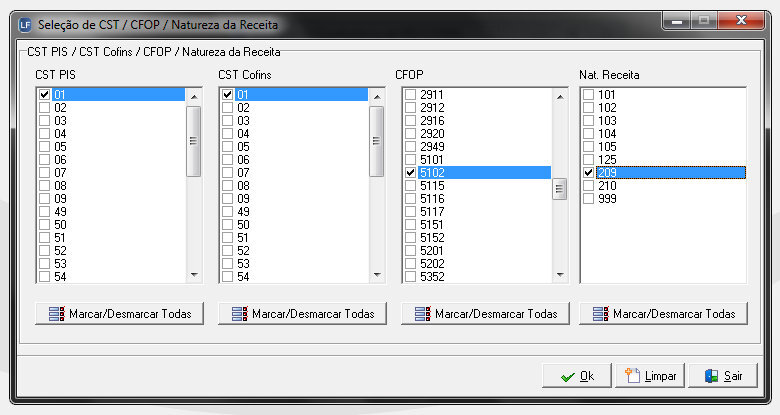This screenshot has width=780, height=415.
Task: Check Nat. Receita 999 checkbox
Action: point(588,199)
